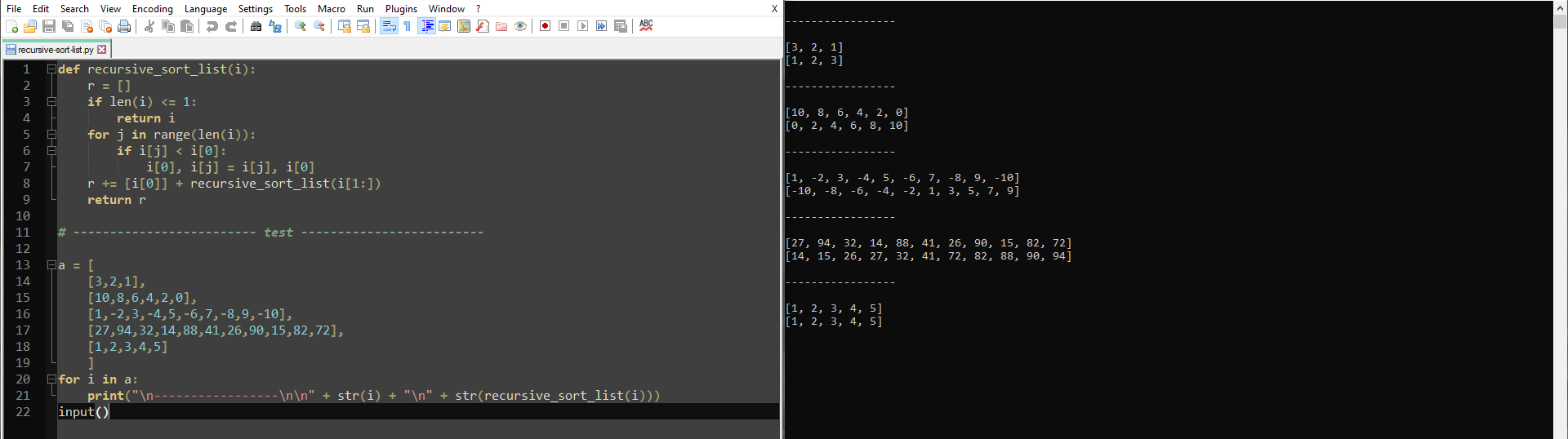This screenshot has height=439, width=1568.
Task: Save the current file via toolbar
Action: pos(49,26)
